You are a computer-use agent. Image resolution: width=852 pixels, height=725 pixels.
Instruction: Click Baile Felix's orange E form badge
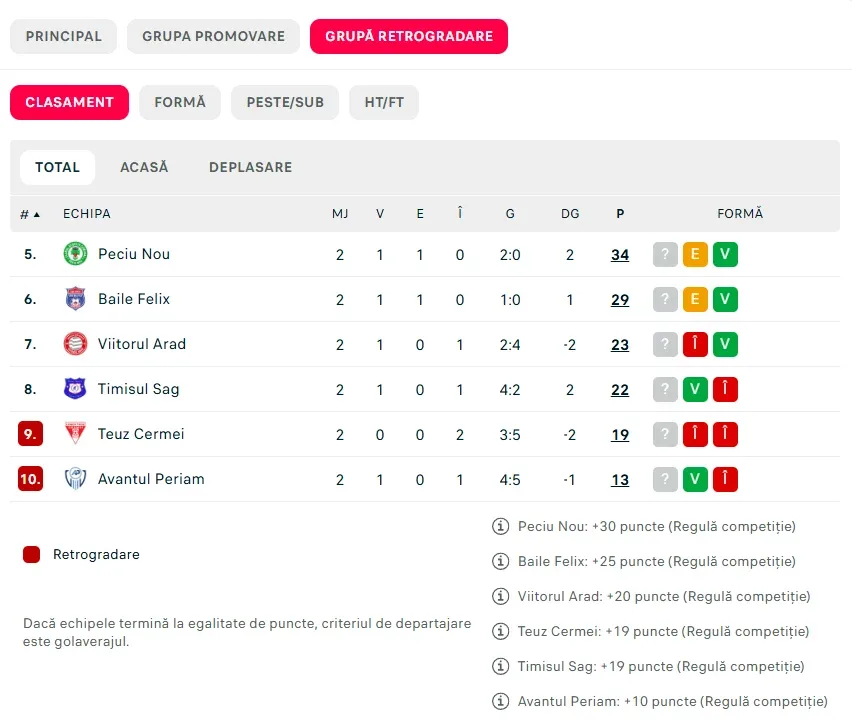(695, 299)
